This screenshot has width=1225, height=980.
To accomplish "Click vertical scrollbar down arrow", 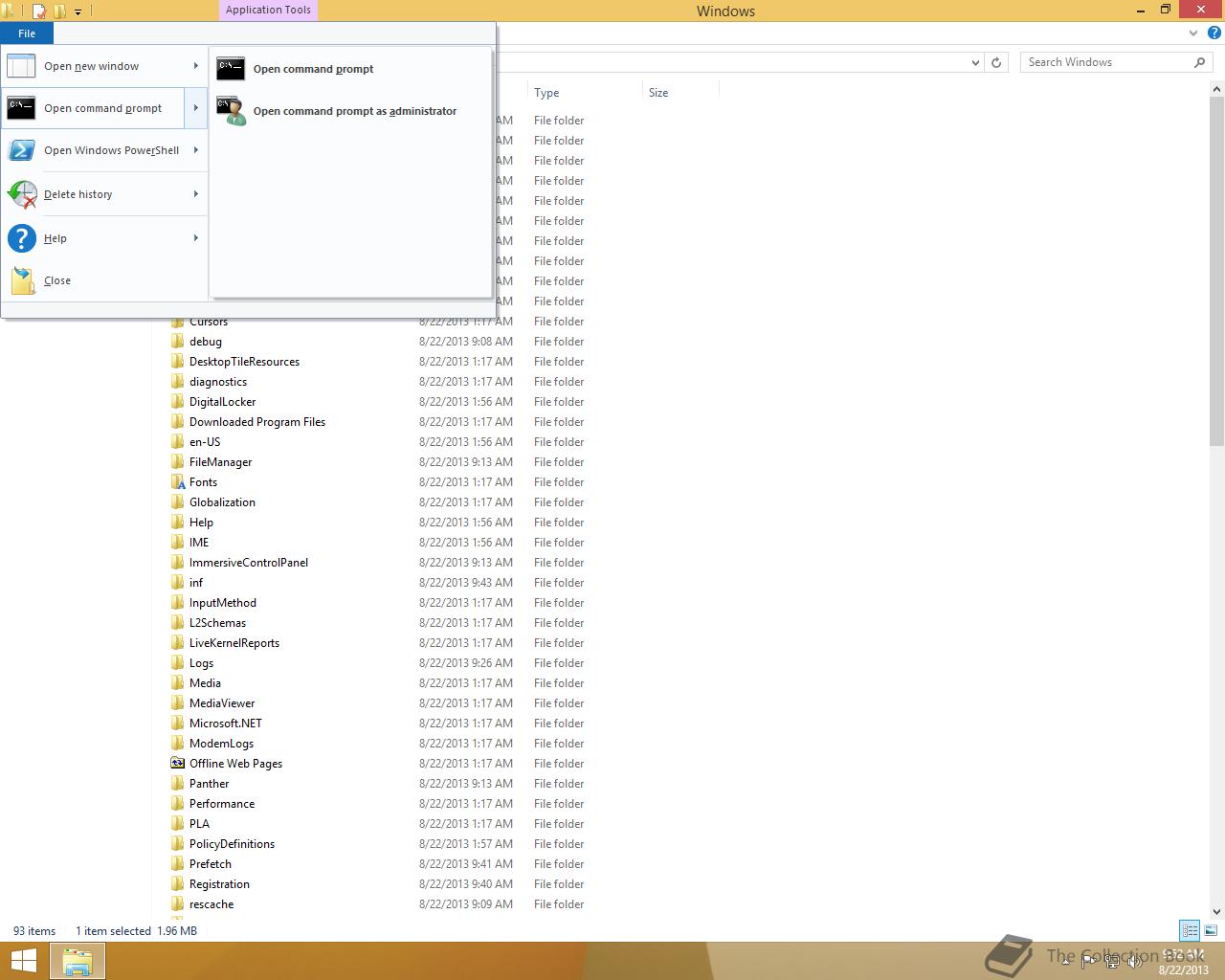I will [x=1217, y=912].
